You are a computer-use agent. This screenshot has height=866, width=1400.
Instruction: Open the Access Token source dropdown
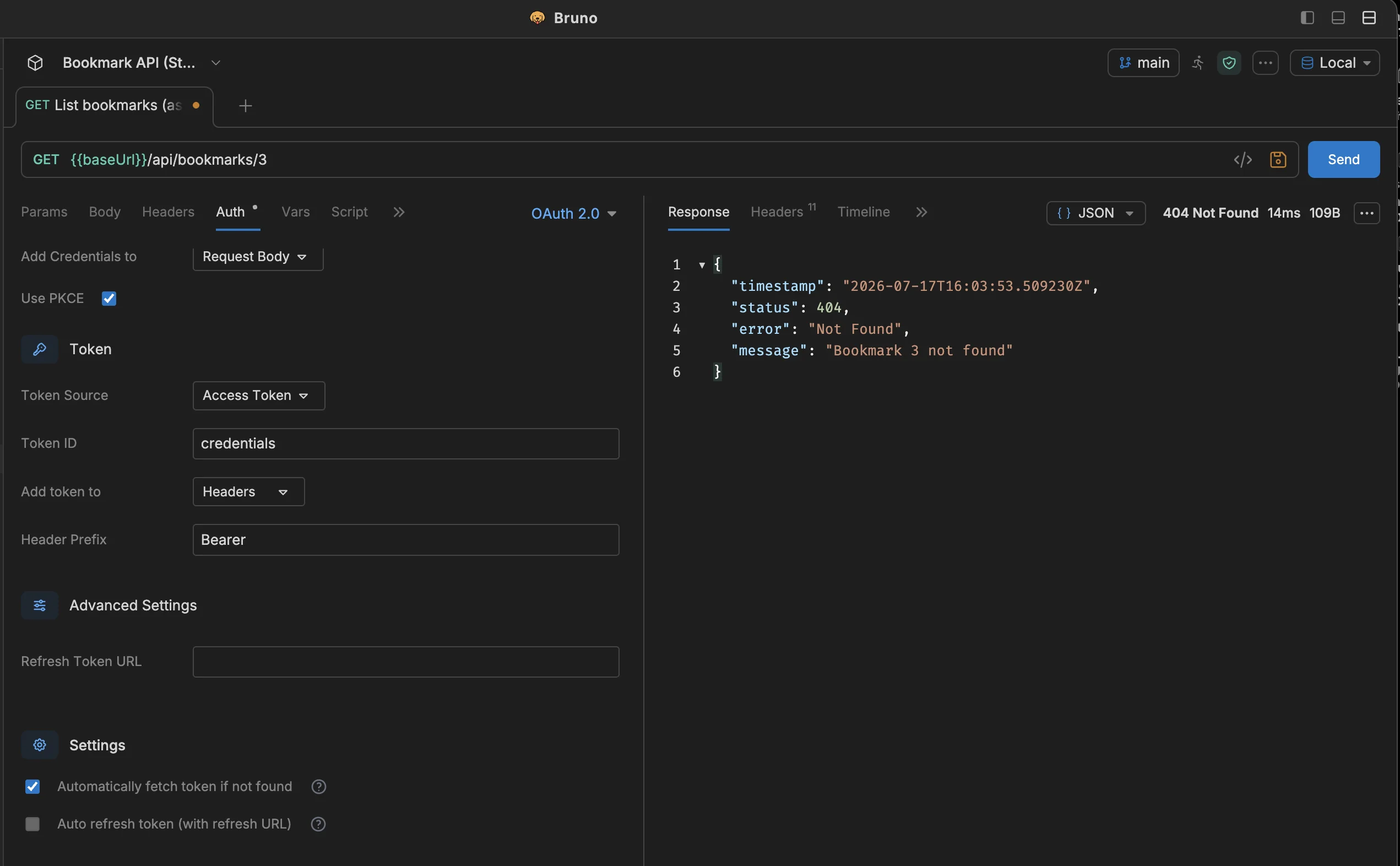[259, 396]
